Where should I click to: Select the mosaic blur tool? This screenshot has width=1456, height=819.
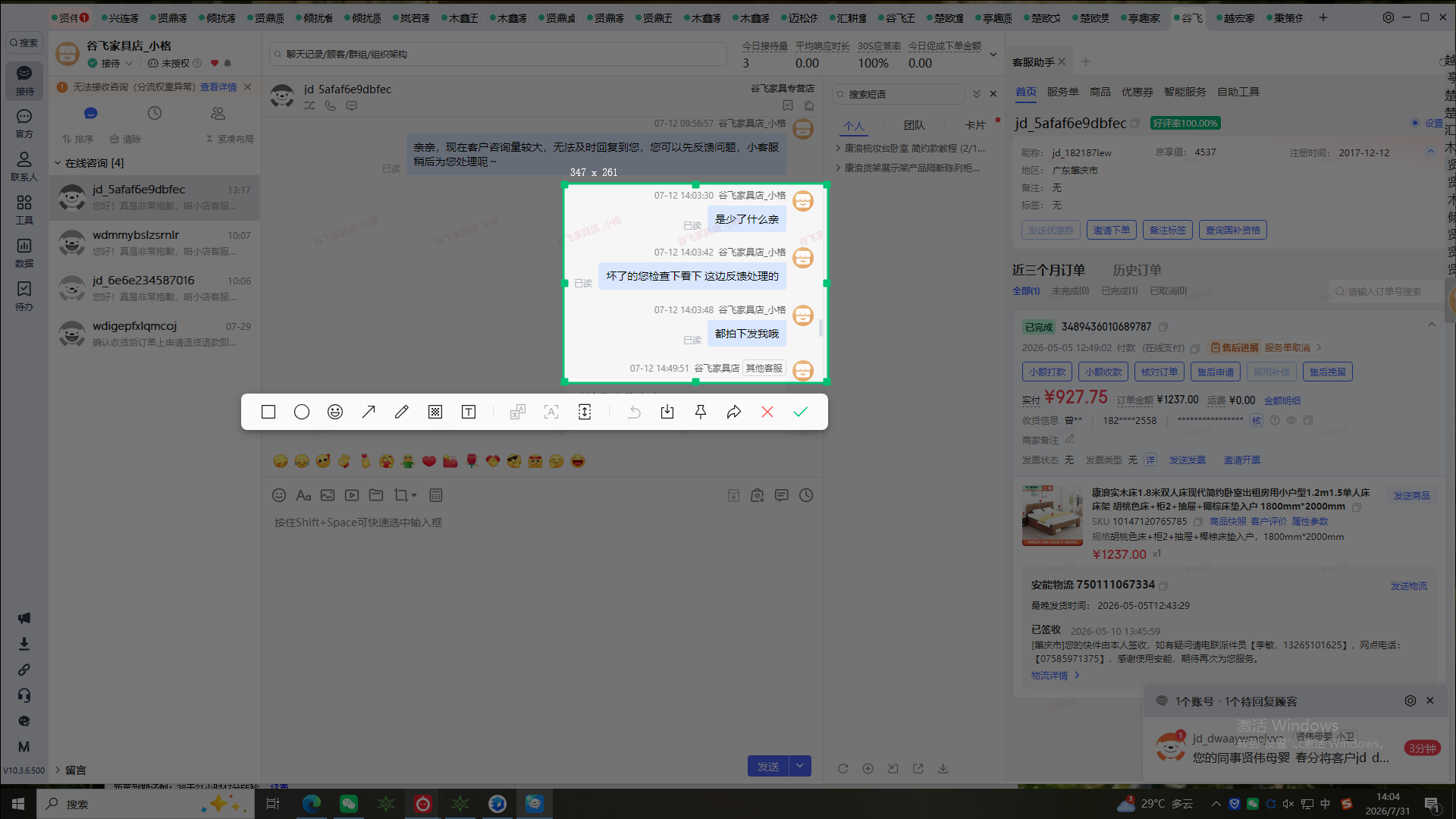click(435, 412)
